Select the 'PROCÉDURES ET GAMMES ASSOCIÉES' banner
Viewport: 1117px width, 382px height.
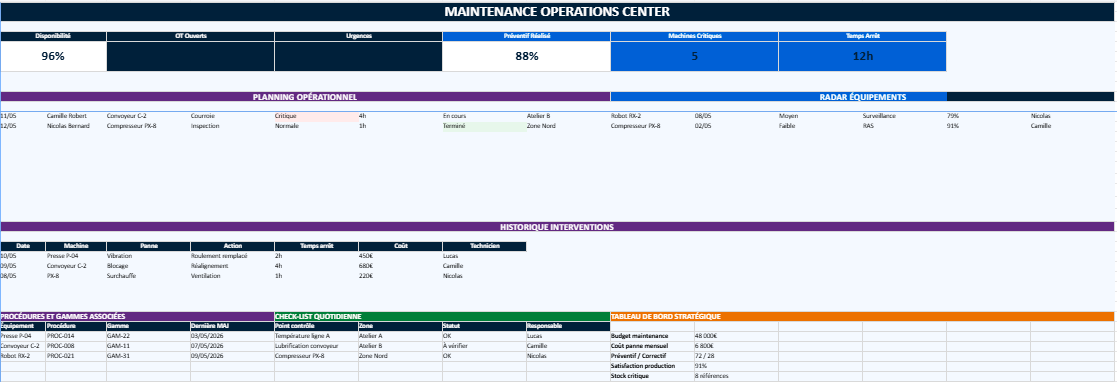tap(137, 316)
